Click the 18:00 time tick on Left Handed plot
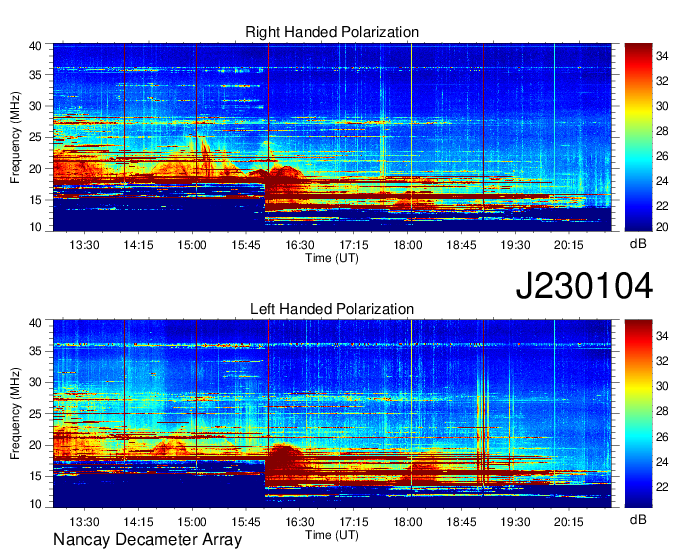 [x=408, y=522]
